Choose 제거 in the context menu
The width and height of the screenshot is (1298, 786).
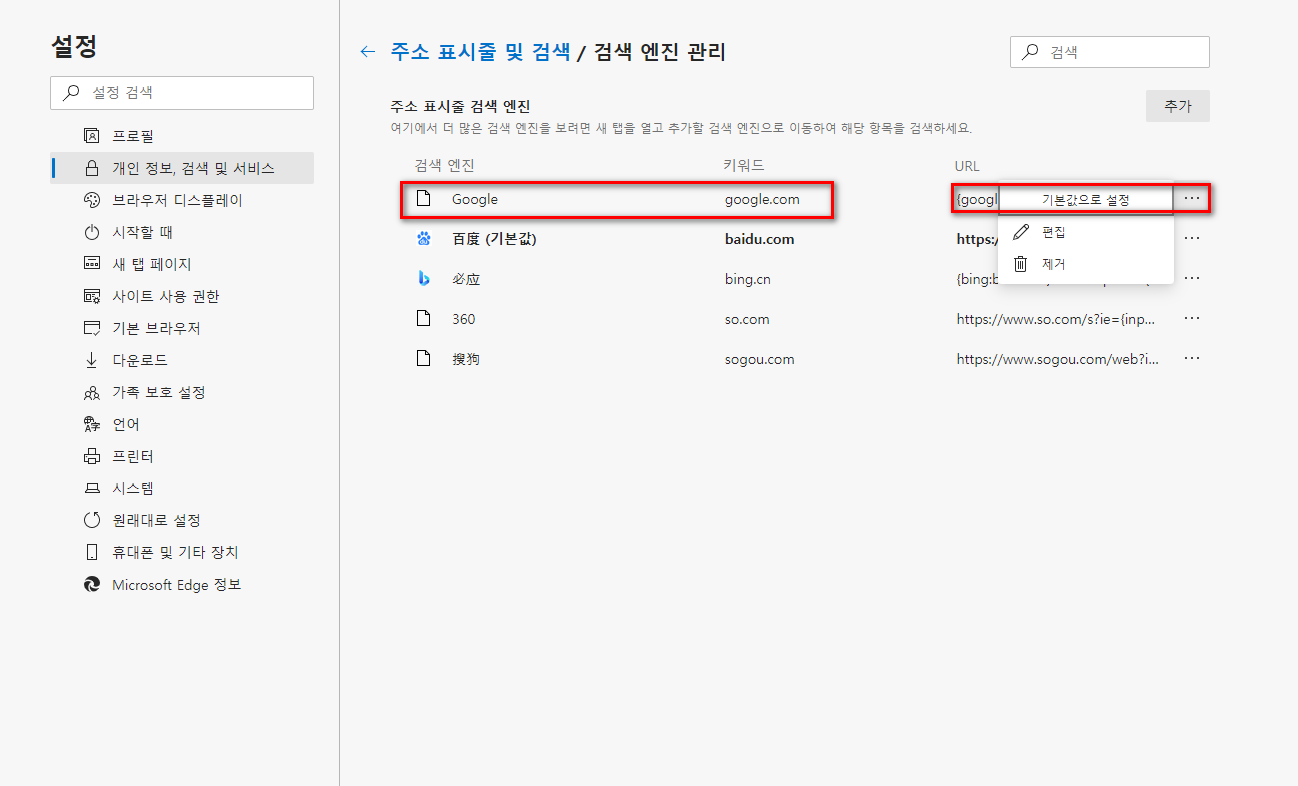[x=1086, y=264]
